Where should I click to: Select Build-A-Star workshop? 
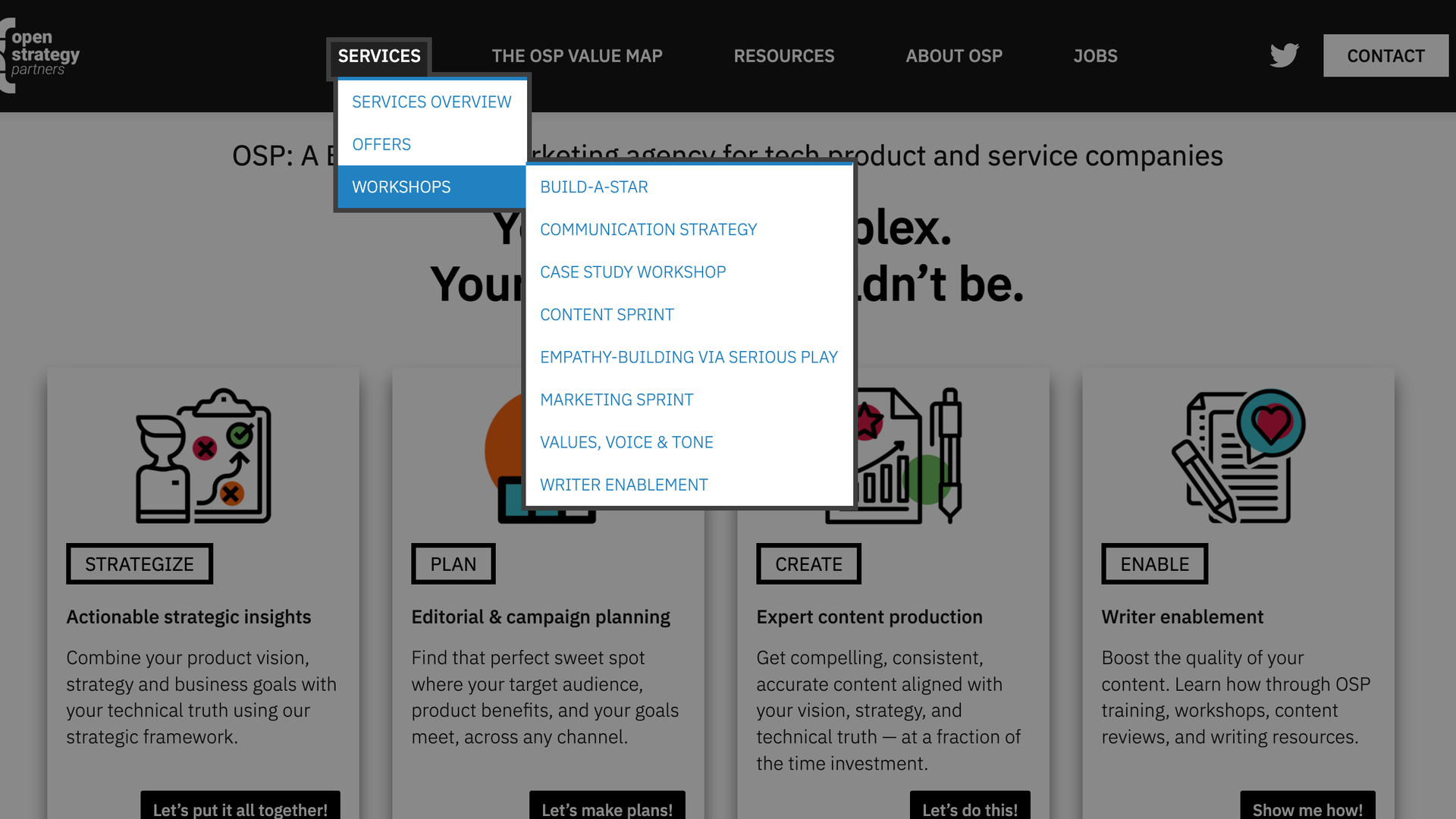coord(594,187)
